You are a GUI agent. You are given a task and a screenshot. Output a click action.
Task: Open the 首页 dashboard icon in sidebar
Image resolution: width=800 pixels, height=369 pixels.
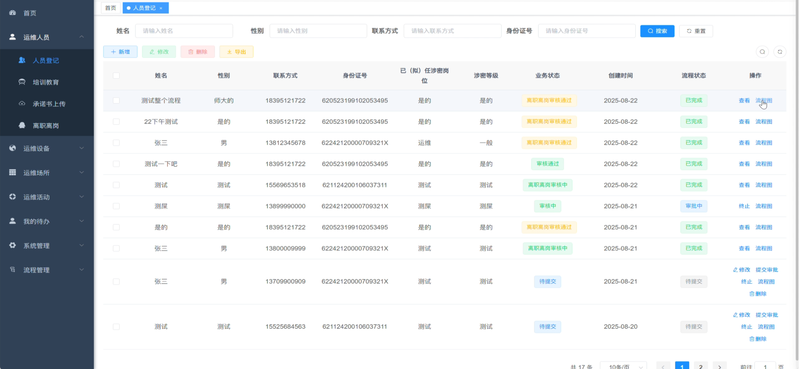point(13,13)
